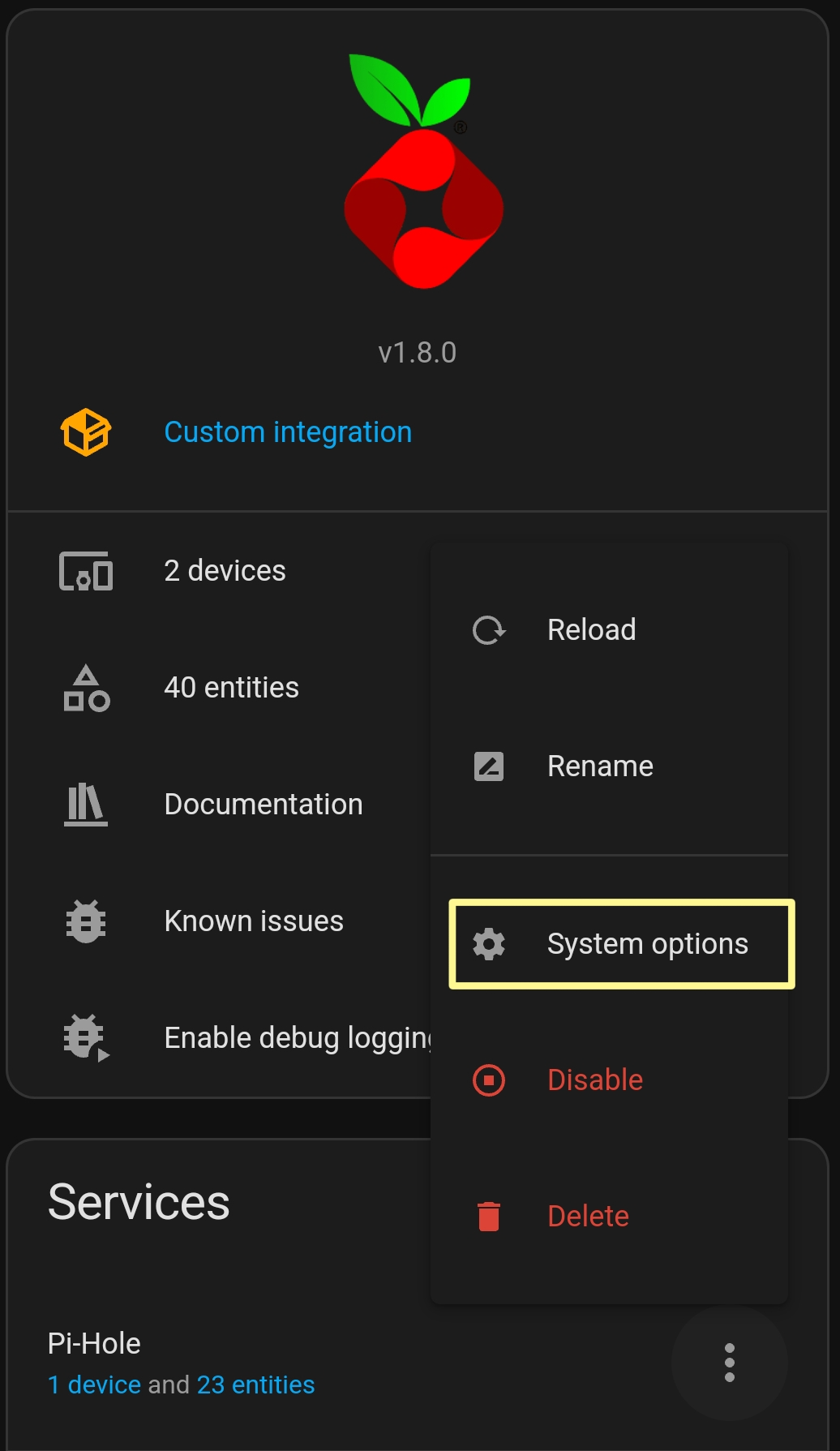Click the Pi-hole raspberry logo
The image size is (840, 1451).
pyautogui.click(x=423, y=171)
